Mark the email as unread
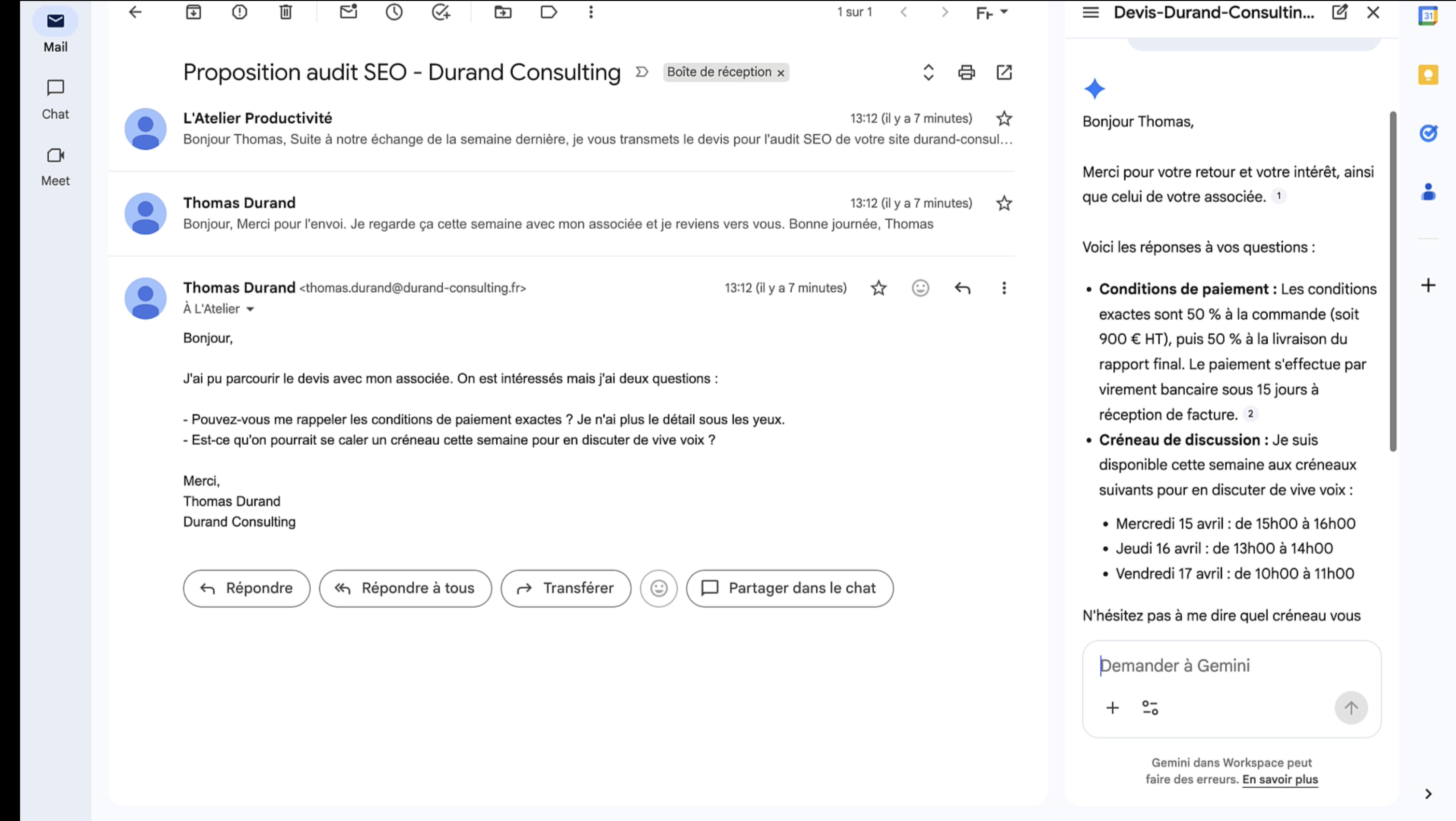 (x=348, y=12)
